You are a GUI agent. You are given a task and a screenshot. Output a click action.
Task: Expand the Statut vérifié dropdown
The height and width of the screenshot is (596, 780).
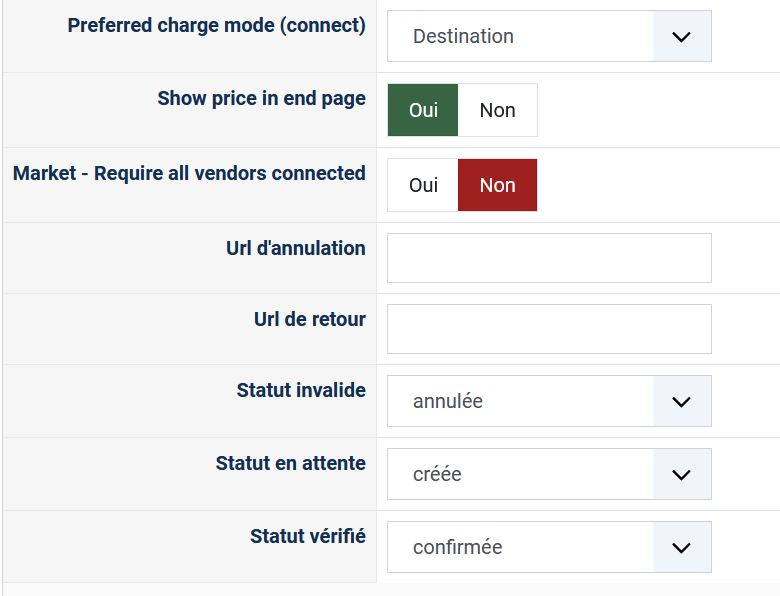coord(520,547)
